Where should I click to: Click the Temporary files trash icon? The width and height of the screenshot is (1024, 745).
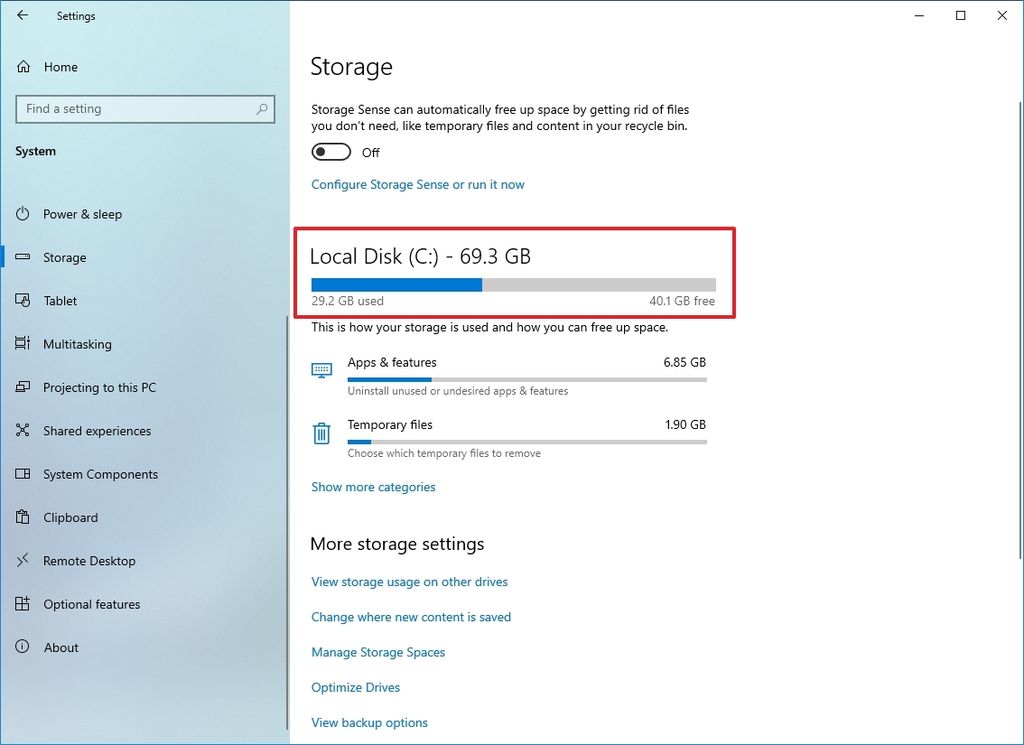321,433
